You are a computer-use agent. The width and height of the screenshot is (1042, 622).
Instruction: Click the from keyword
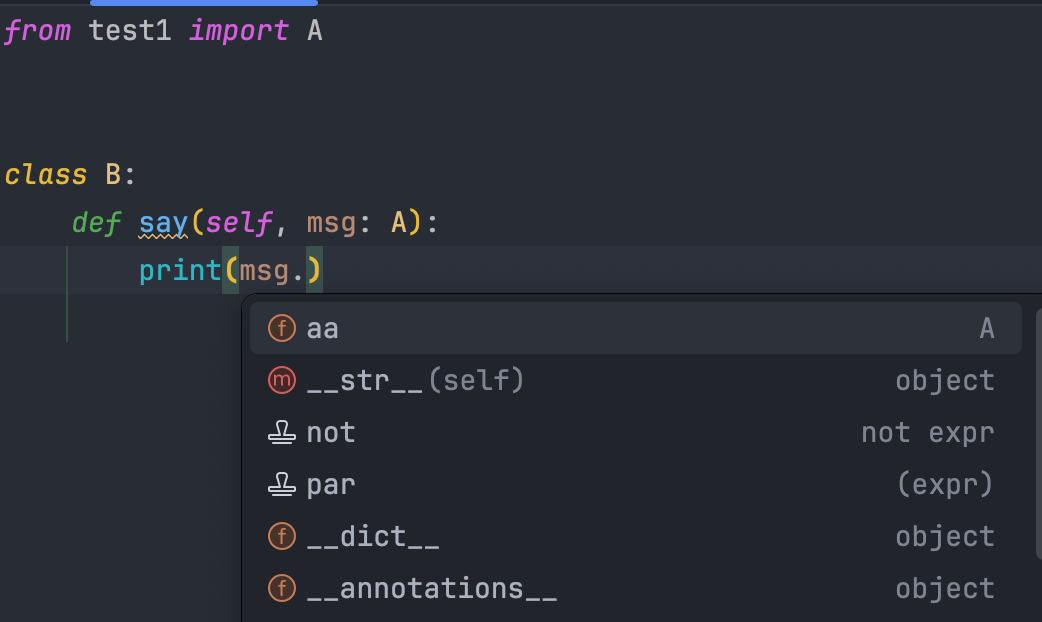click(x=37, y=31)
